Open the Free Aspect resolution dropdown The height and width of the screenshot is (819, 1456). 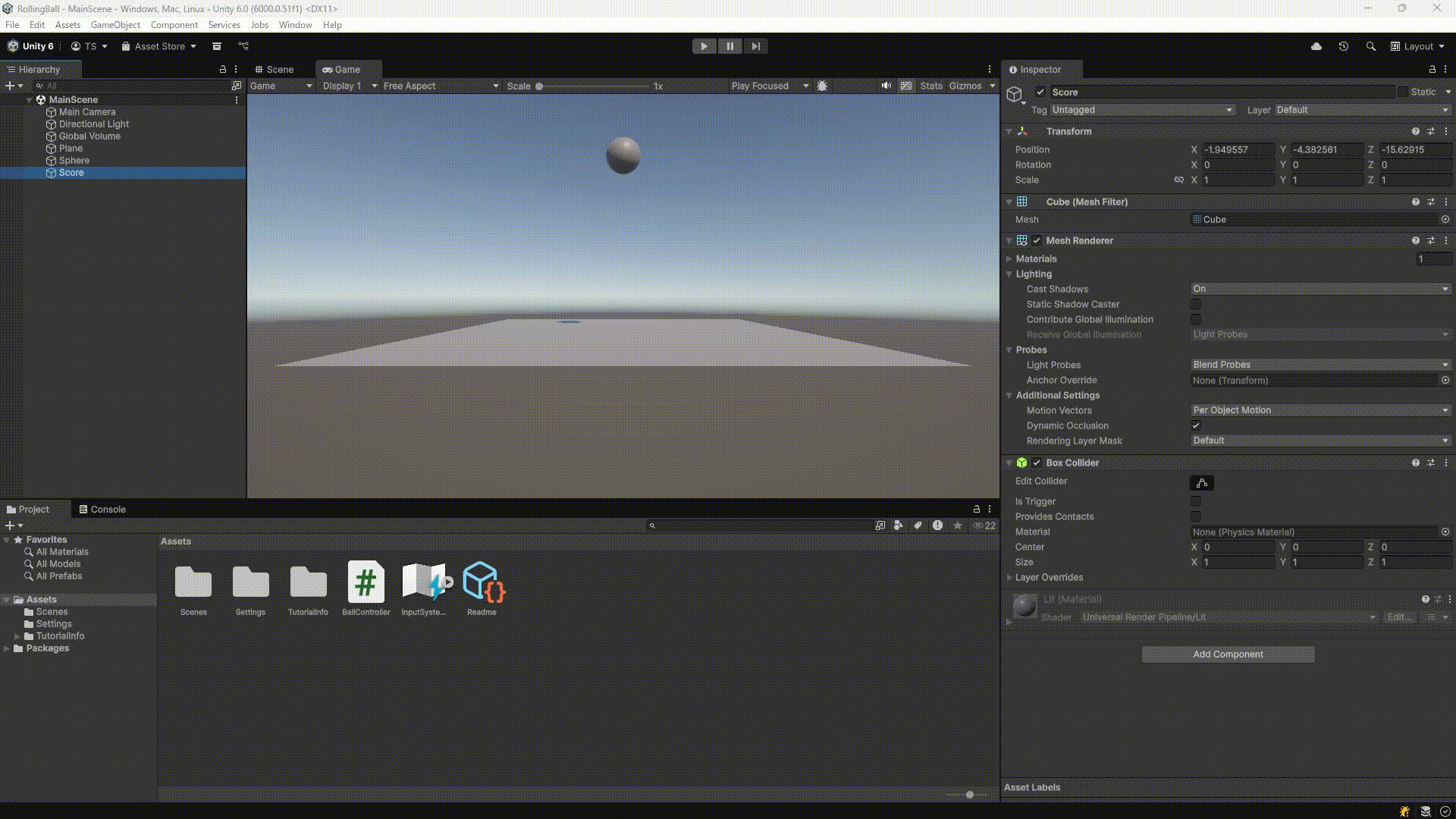coord(440,86)
